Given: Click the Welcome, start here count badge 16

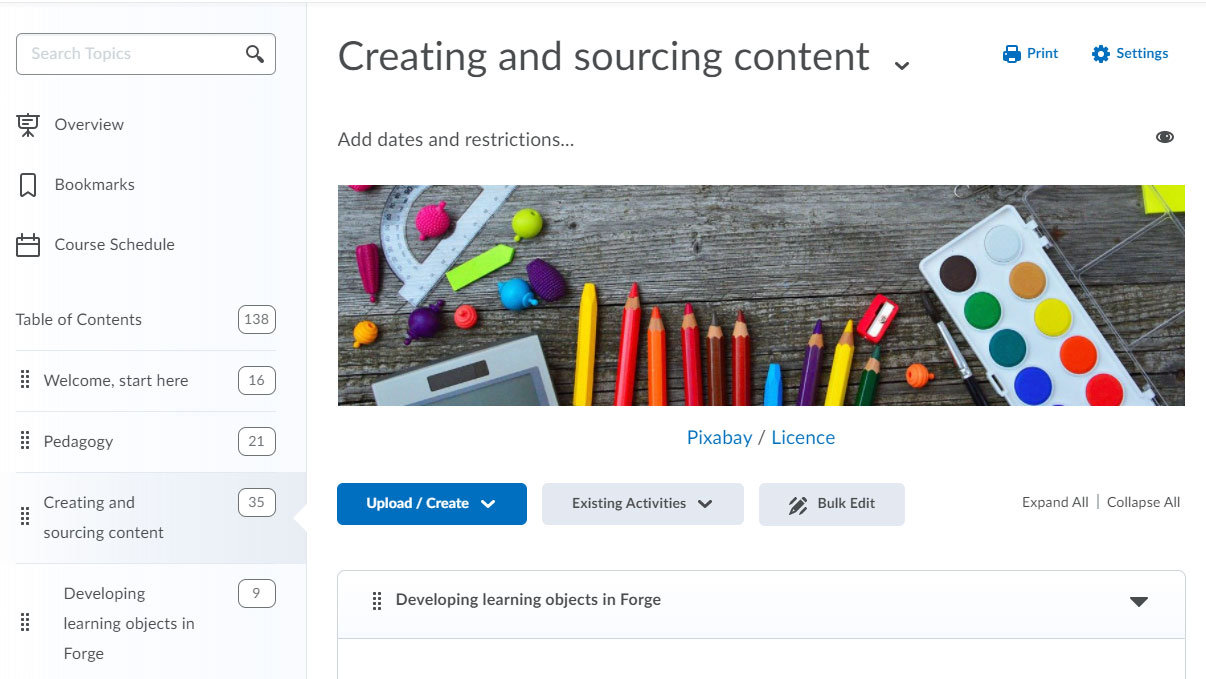Looking at the screenshot, I should pyautogui.click(x=257, y=381).
